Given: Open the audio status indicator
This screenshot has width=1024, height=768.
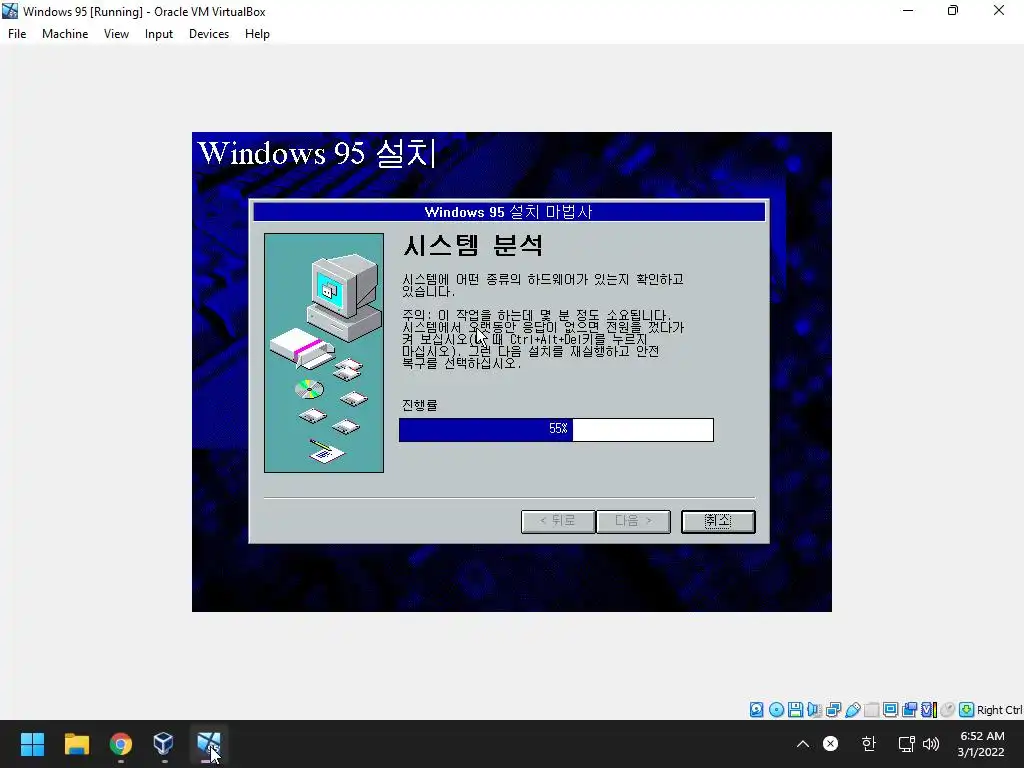Looking at the screenshot, I should click(x=814, y=710).
